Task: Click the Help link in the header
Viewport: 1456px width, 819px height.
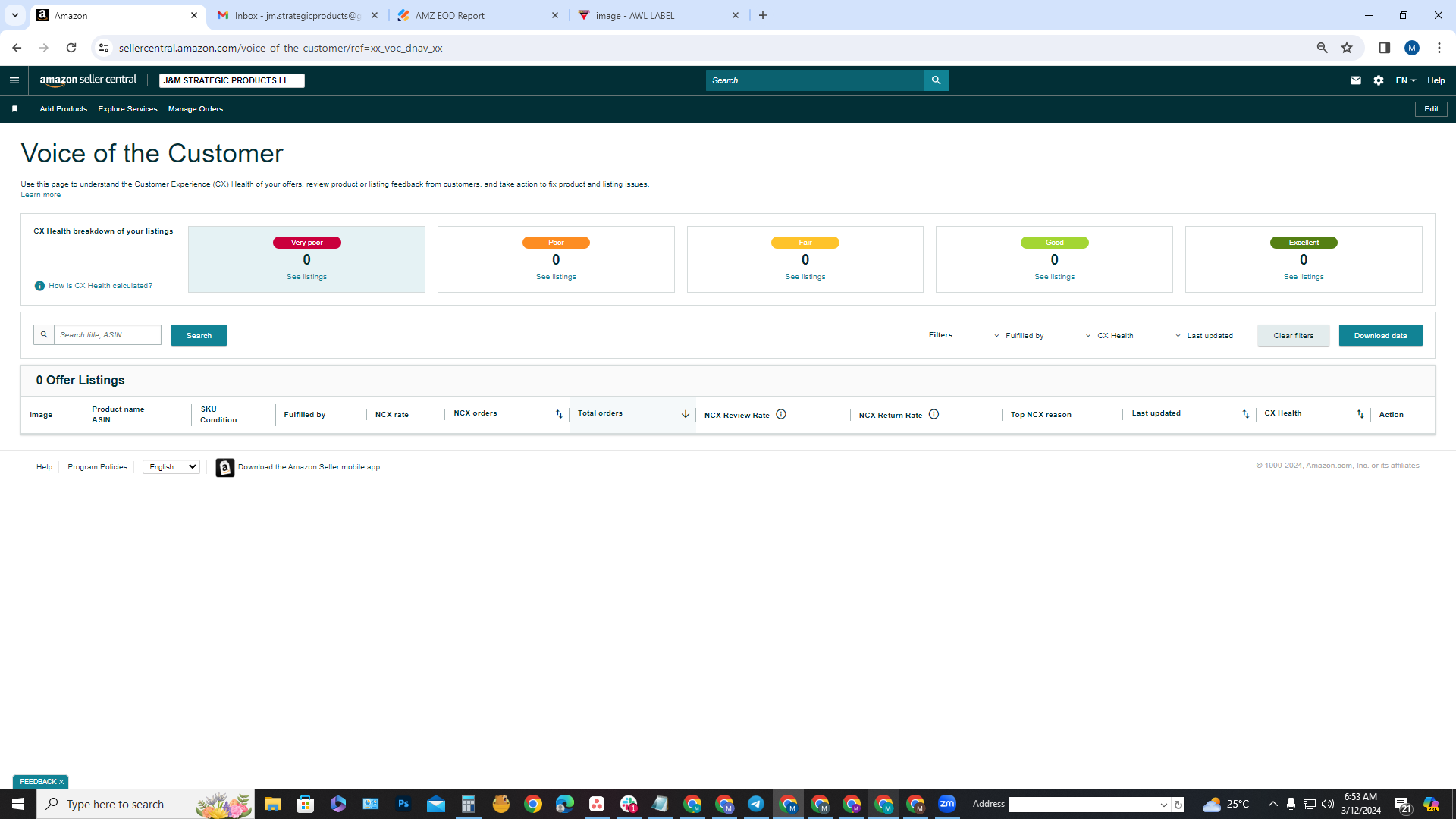Action: (x=1436, y=80)
